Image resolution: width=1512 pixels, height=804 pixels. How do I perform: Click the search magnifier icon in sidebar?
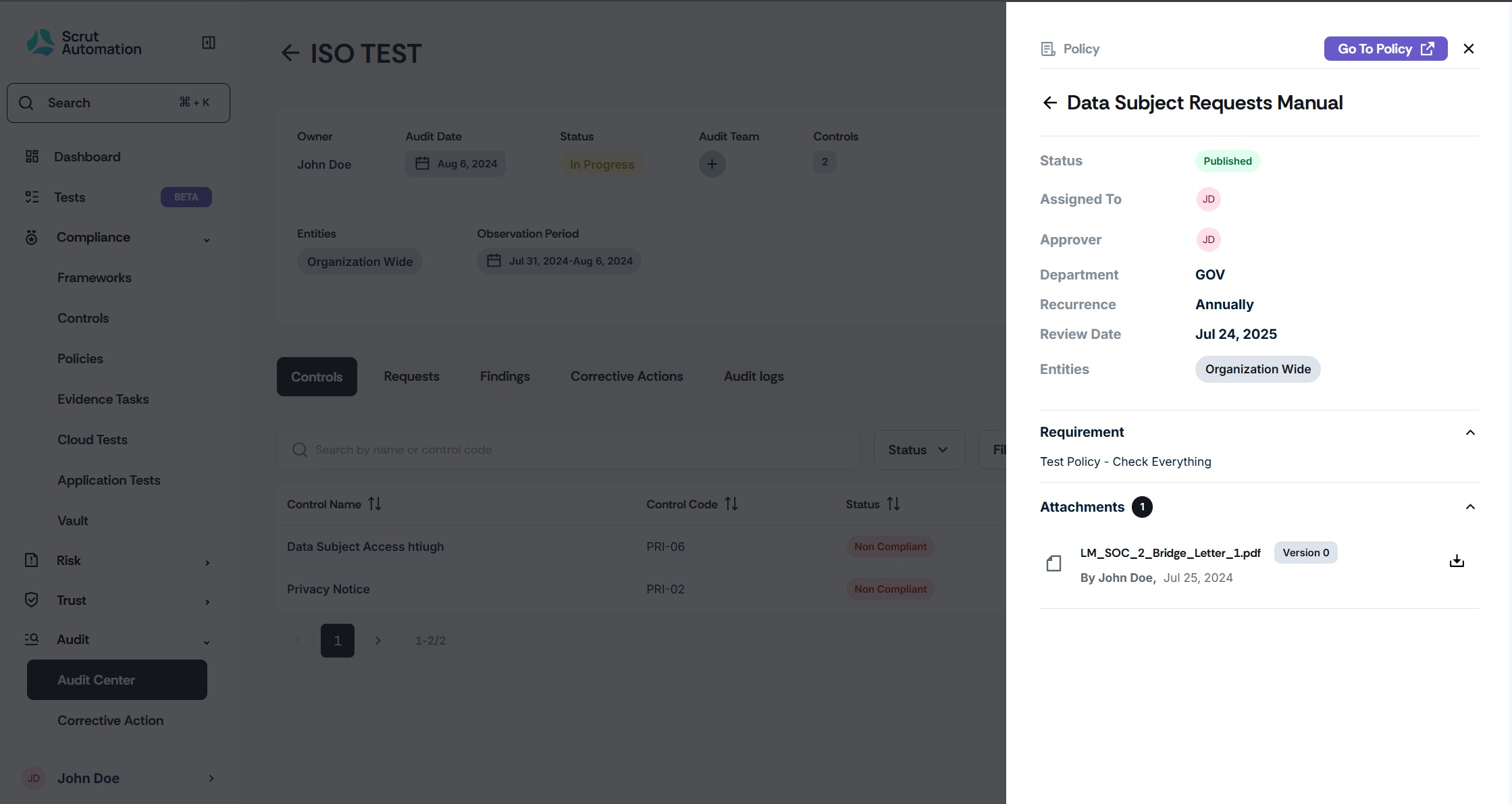26,103
